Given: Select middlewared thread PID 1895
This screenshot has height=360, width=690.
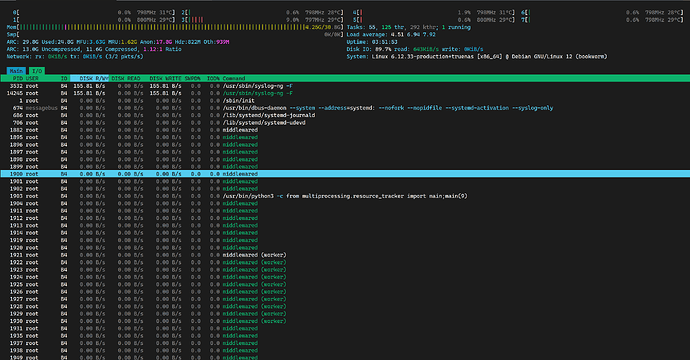Looking at the screenshot, I should tap(345, 137).
